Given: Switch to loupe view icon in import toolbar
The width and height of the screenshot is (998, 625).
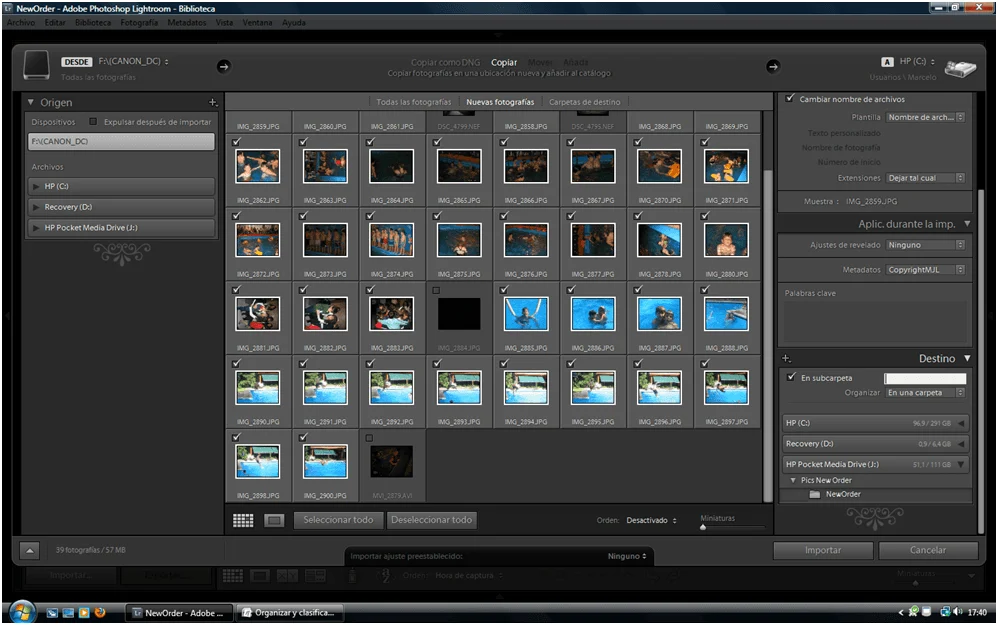Looking at the screenshot, I should coord(274,521).
